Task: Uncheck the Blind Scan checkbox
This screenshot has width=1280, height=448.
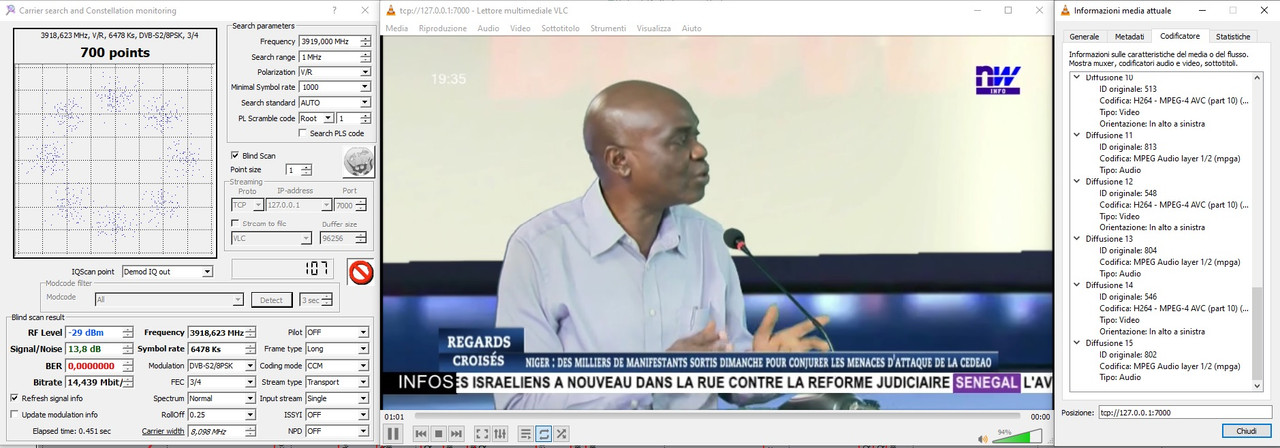Action: coord(235,155)
